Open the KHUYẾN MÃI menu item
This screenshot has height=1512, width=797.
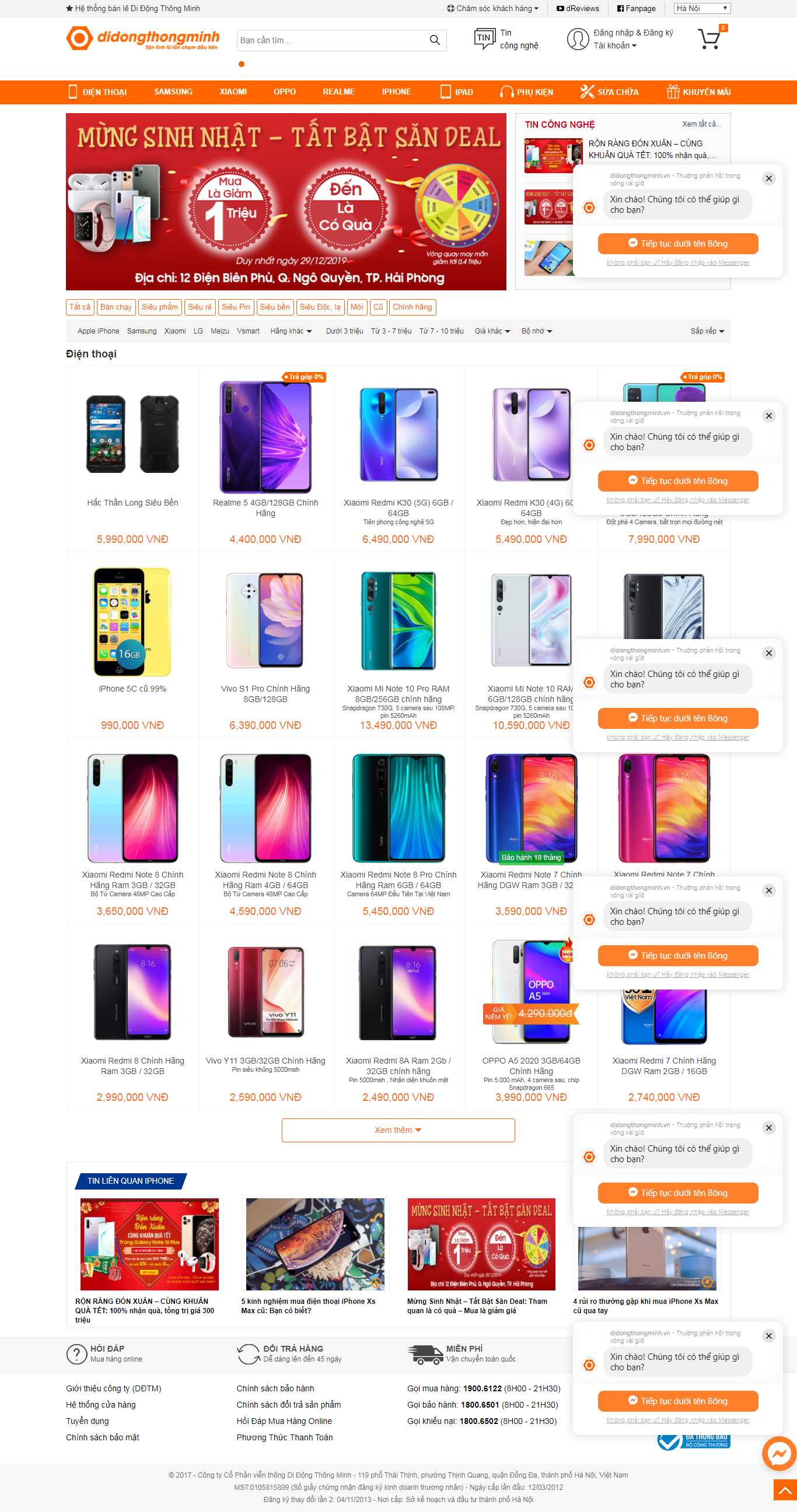698,92
